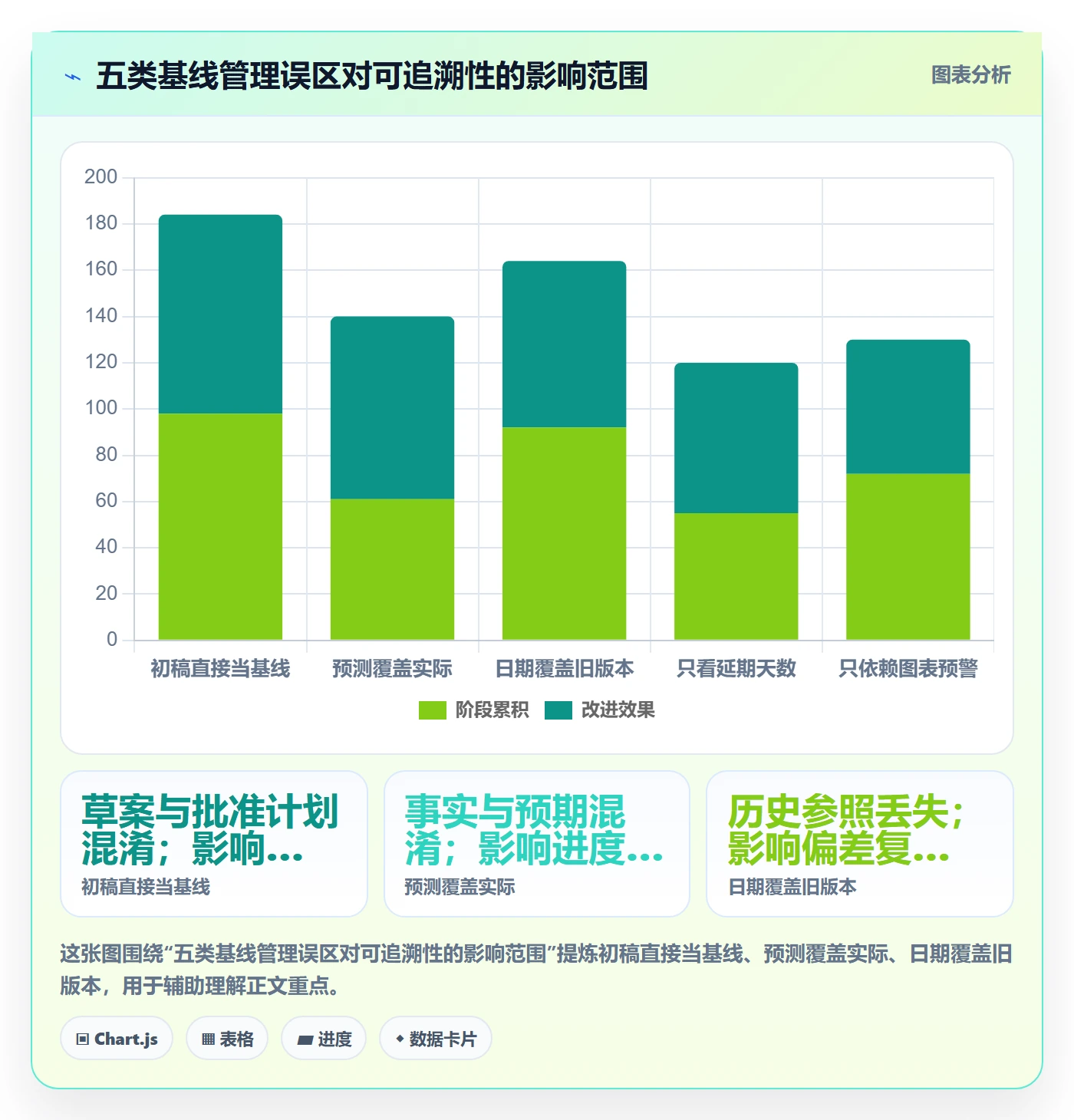Open the 历史参照丢失 data card
The height and width of the screenshot is (1120, 1074).
pyautogui.click(x=860, y=844)
